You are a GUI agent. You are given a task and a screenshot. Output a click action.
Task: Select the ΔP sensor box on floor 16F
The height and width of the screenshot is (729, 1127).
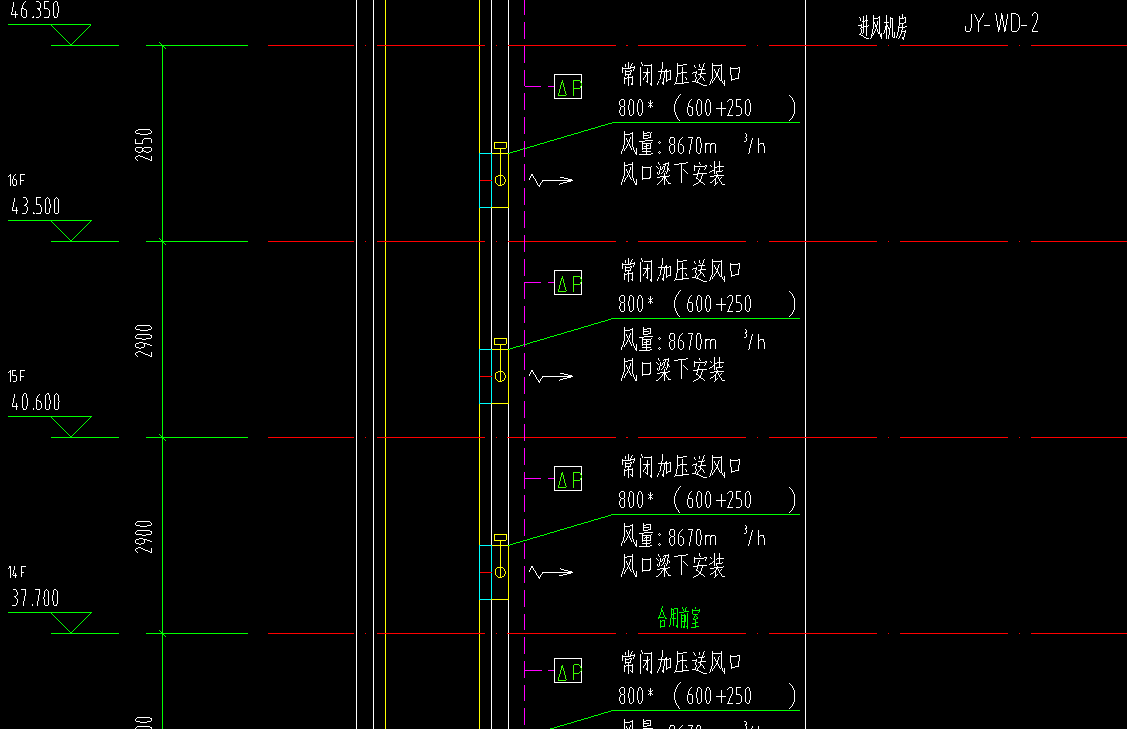568,87
